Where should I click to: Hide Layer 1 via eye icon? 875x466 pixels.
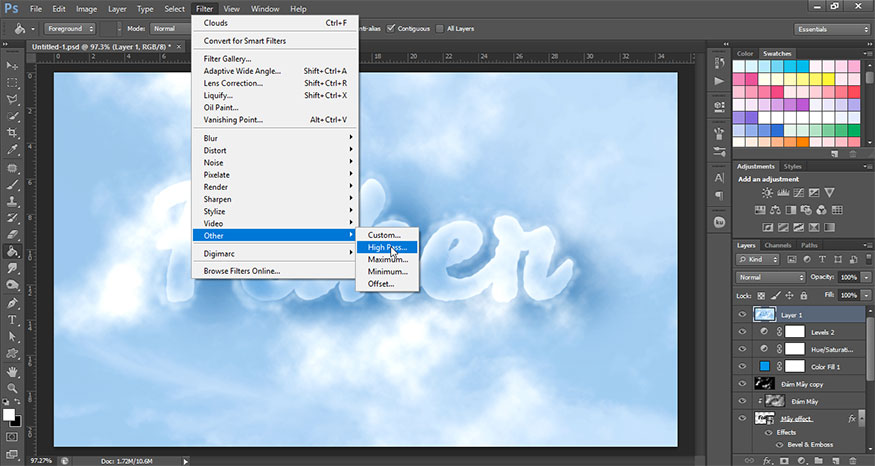pyautogui.click(x=742, y=315)
